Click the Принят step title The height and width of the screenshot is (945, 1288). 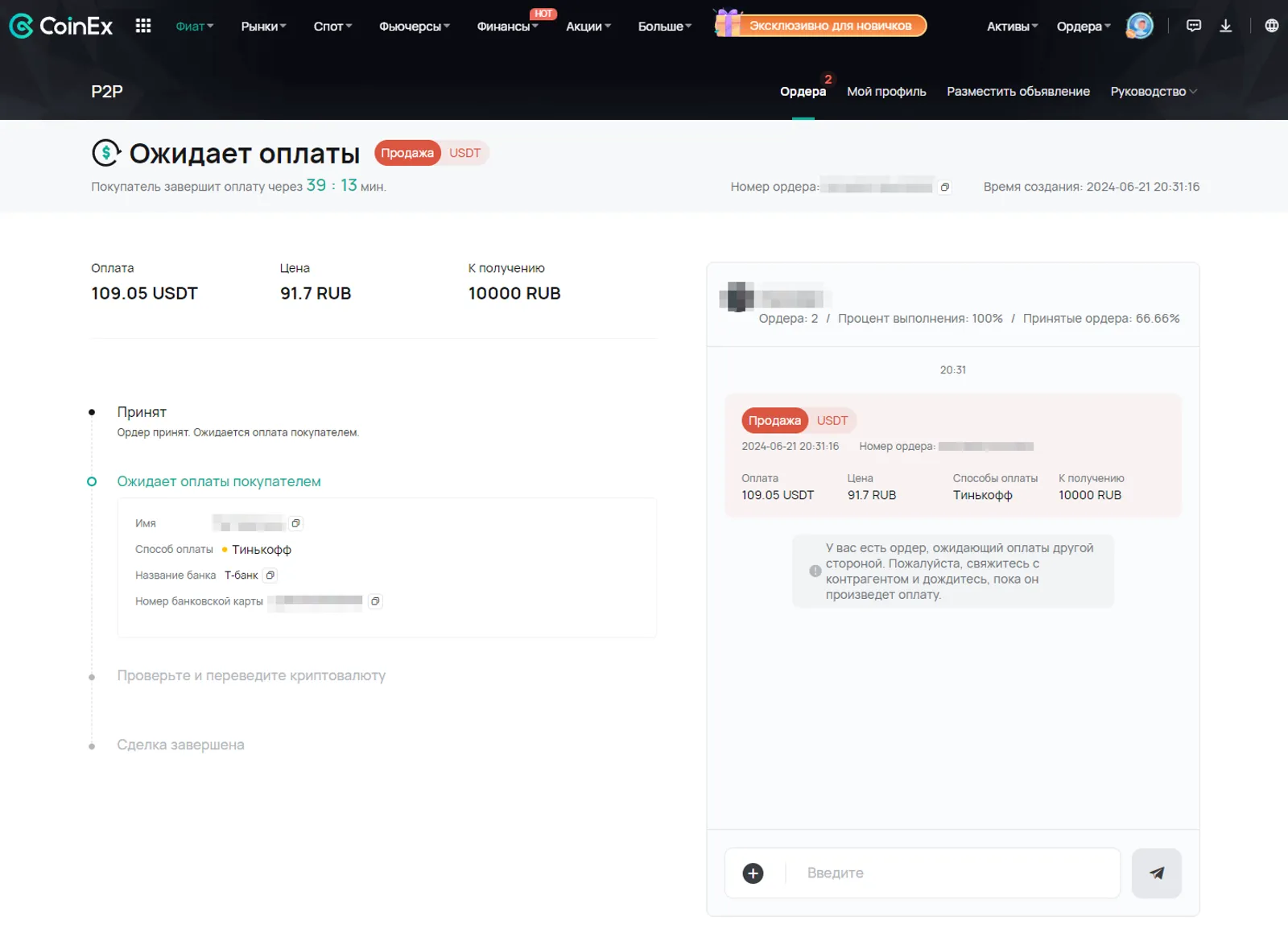[x=142, y=412]
